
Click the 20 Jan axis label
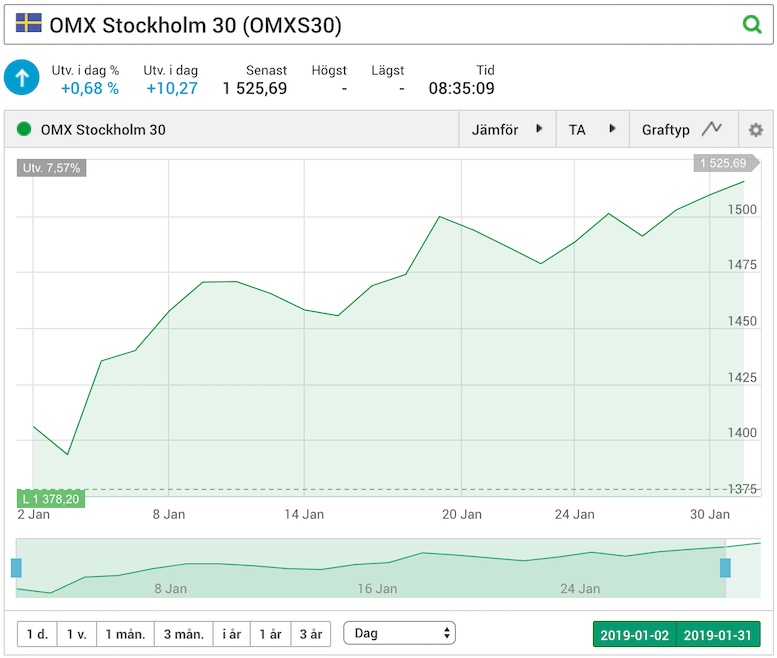point(462,515)
